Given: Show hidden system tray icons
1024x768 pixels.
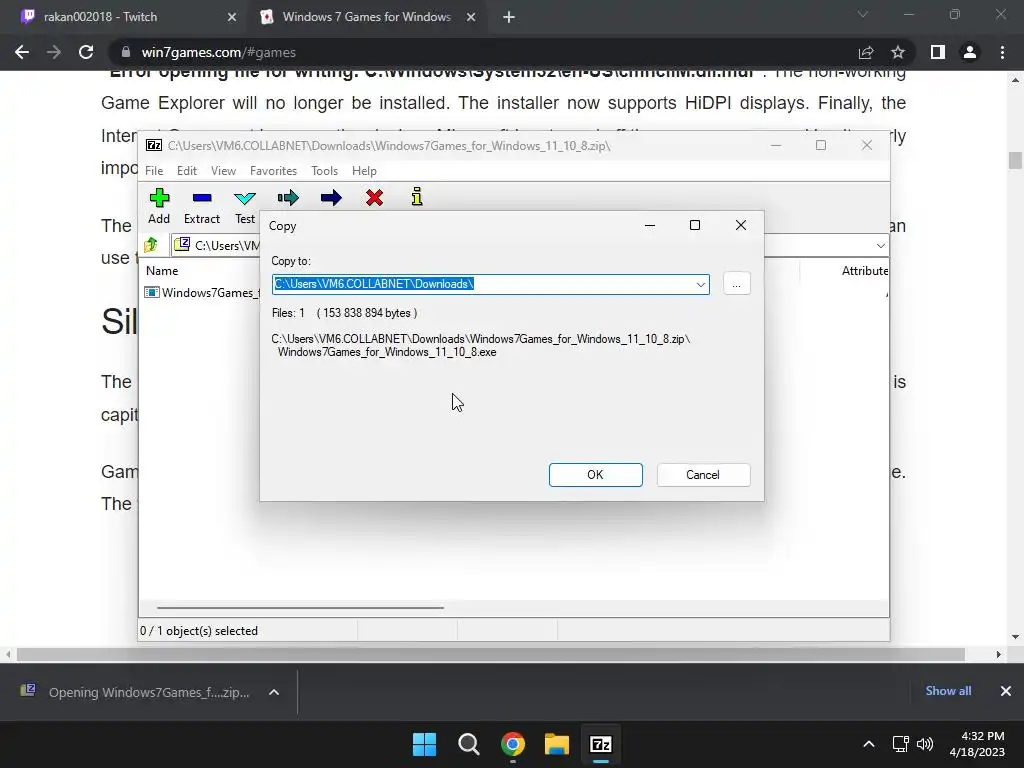Looking at the screenshot, I should pyautogui.click(x=869, y=744).
